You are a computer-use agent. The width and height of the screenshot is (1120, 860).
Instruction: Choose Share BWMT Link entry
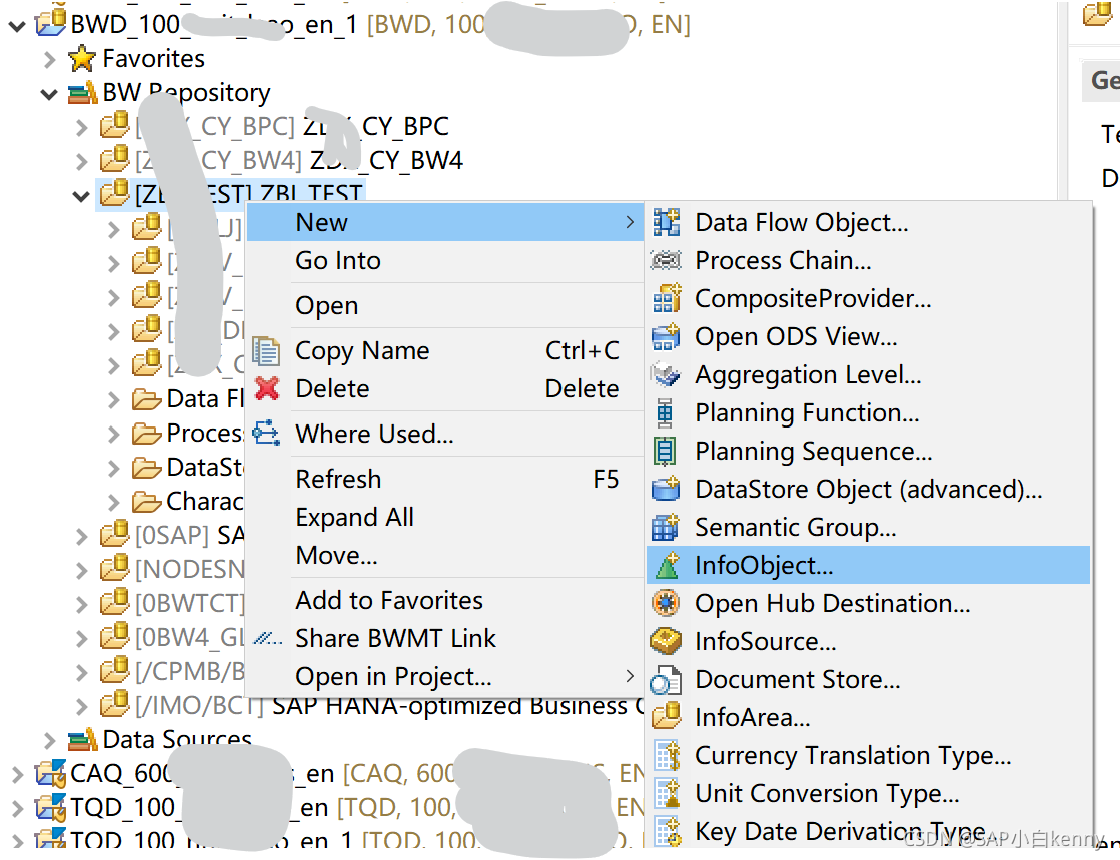(x=444, y=638)
